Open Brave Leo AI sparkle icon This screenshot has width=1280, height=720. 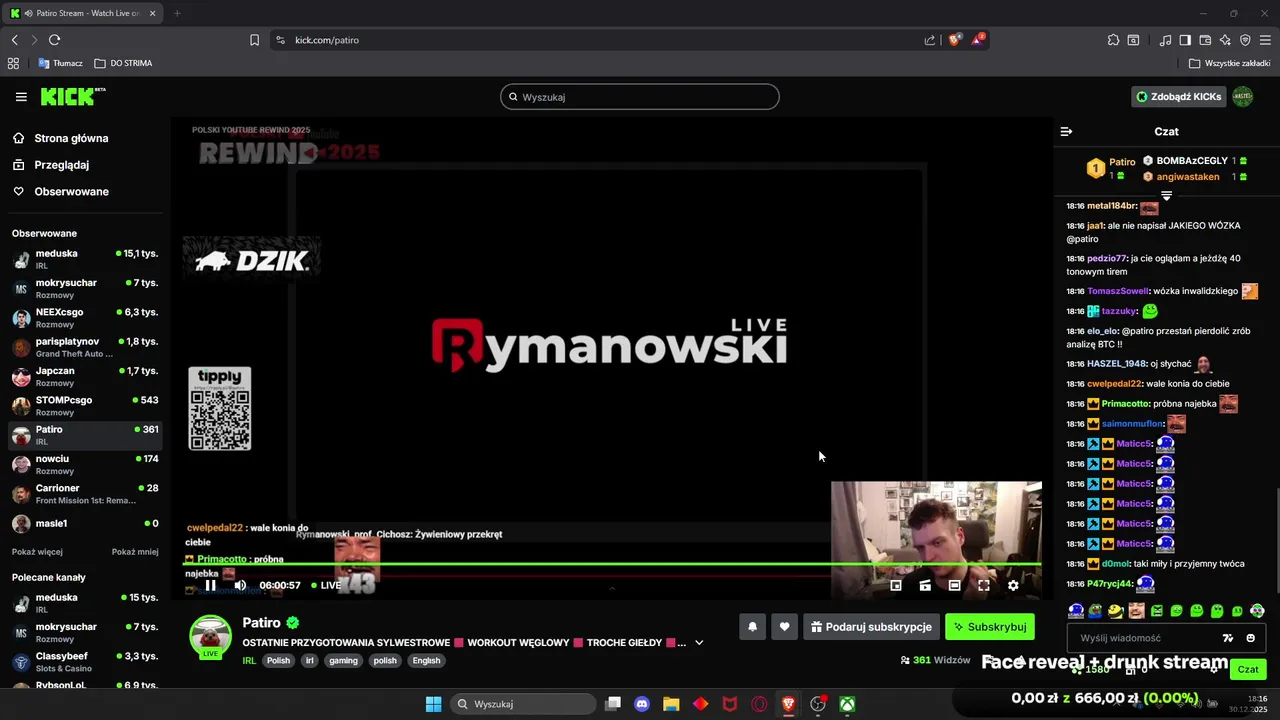coord(1225,40)
